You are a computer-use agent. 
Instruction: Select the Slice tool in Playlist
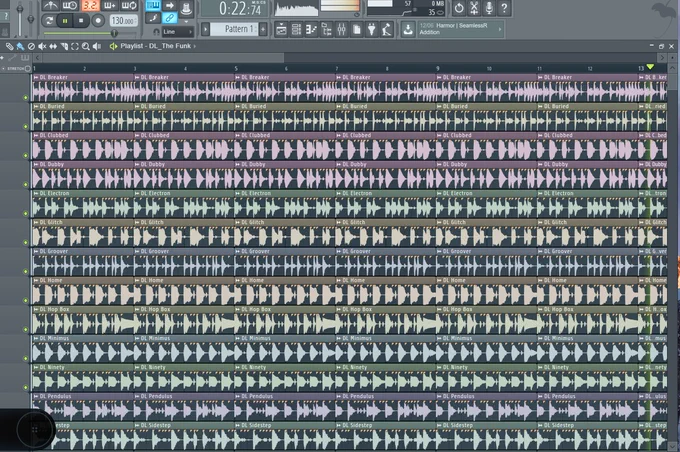tap(64, 46)
